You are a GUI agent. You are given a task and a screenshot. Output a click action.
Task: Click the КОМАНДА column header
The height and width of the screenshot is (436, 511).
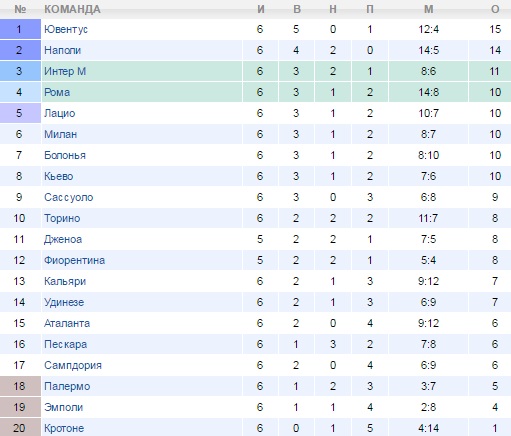point(72,9)
